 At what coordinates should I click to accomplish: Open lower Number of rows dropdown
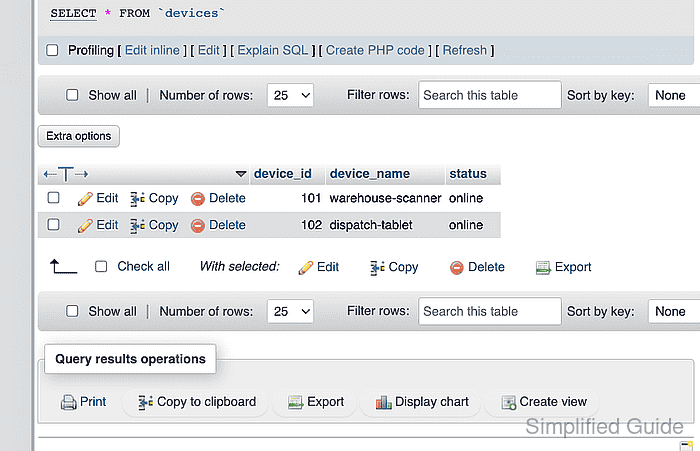[291, 311]
